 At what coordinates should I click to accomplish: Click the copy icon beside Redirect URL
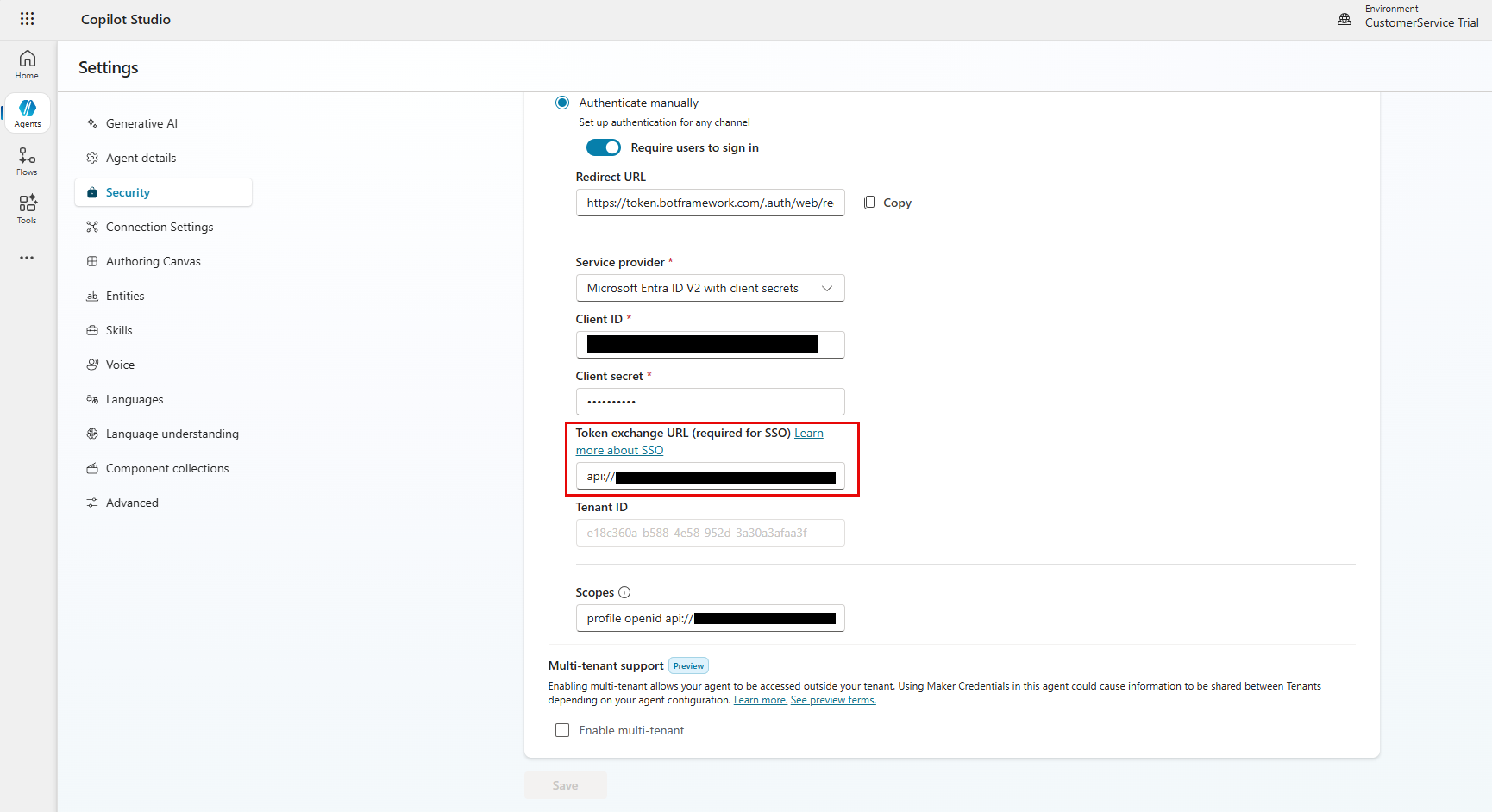pos(869,203)
